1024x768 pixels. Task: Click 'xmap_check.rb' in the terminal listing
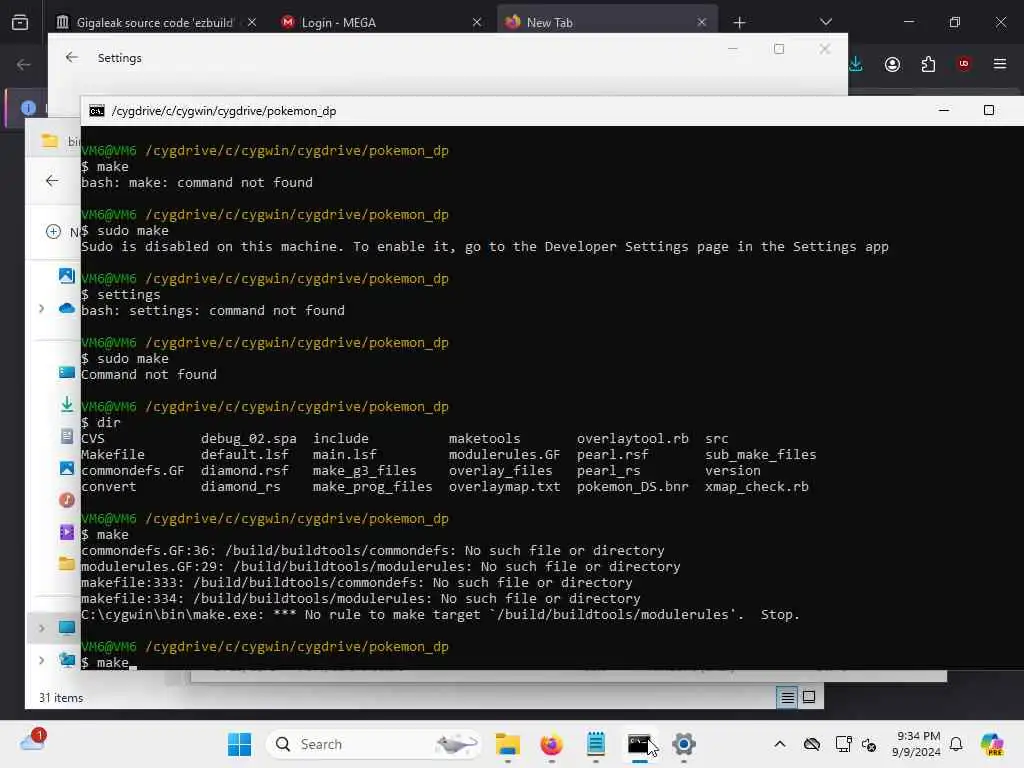(757, 487)
